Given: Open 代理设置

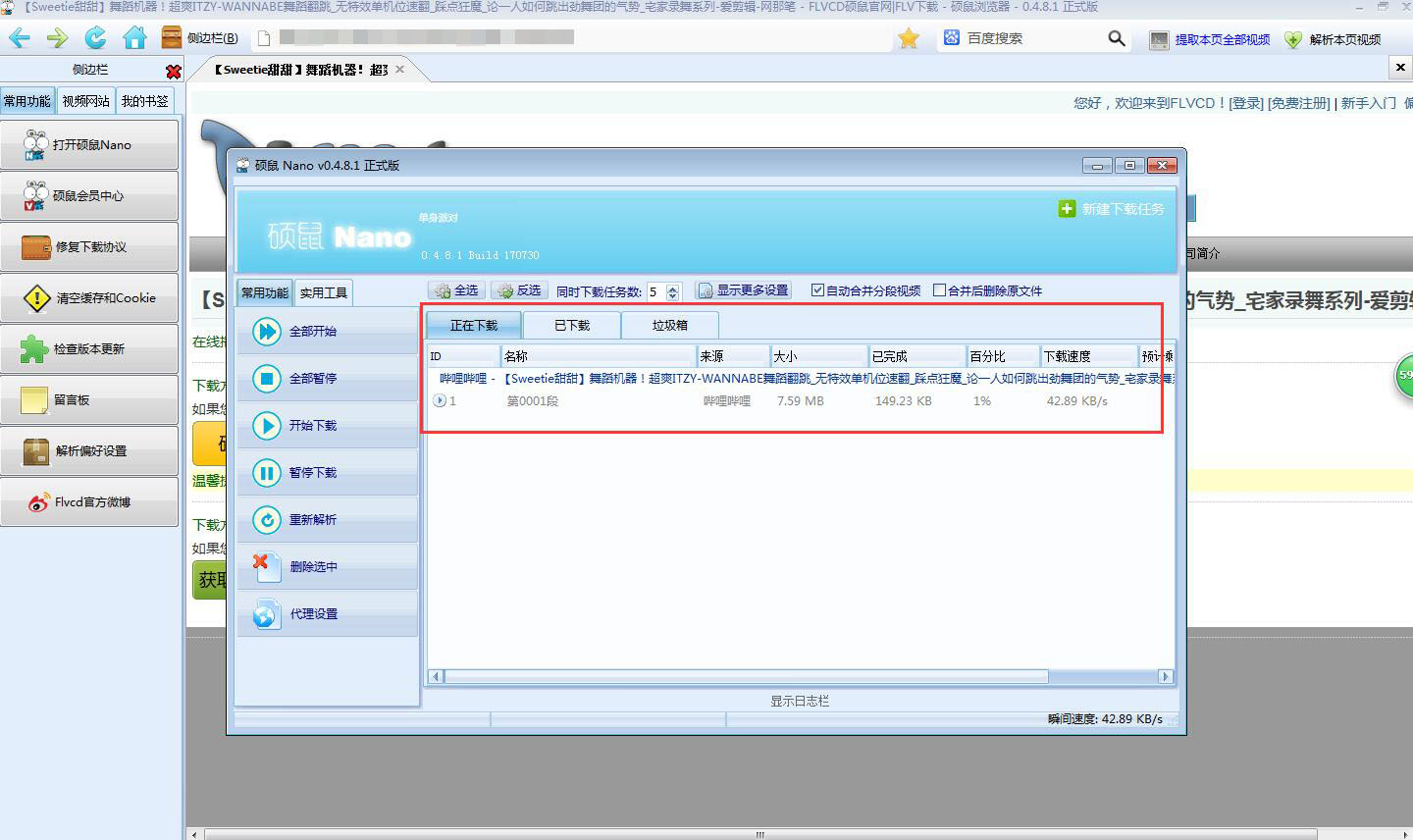Looking at the screenshot, I should 328,613.
